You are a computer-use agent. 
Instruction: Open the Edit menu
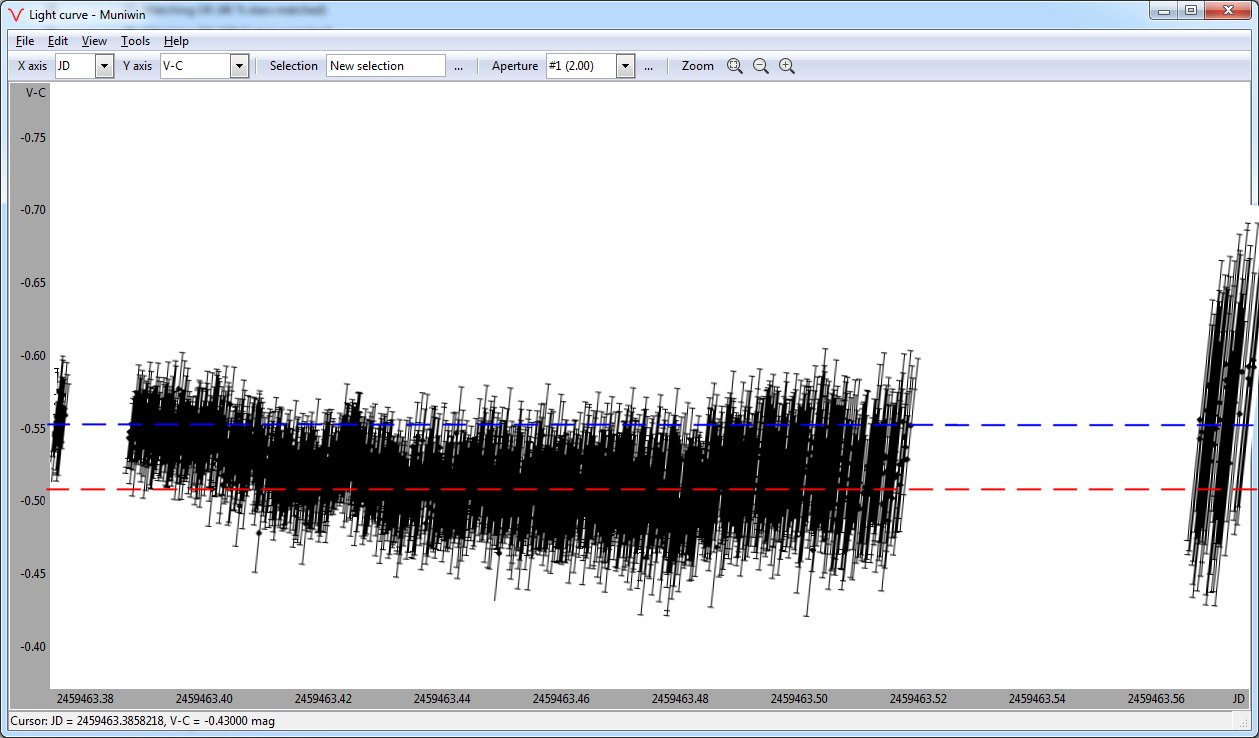point(58,41)
